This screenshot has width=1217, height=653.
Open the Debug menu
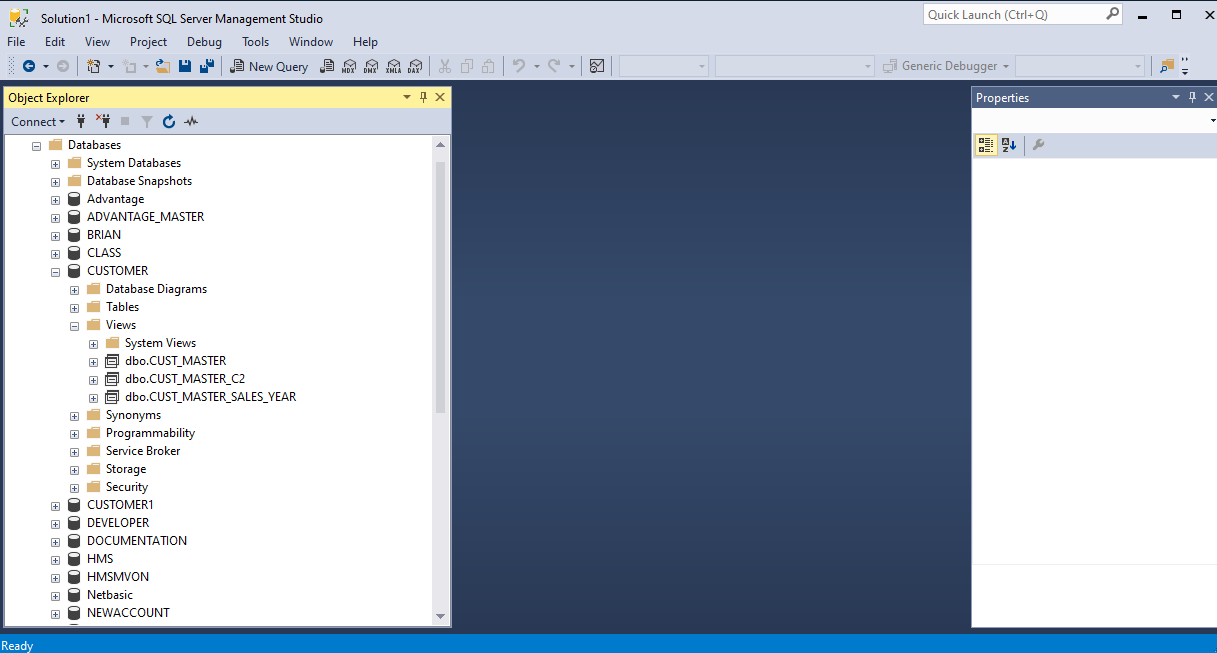tap(205, 42)
